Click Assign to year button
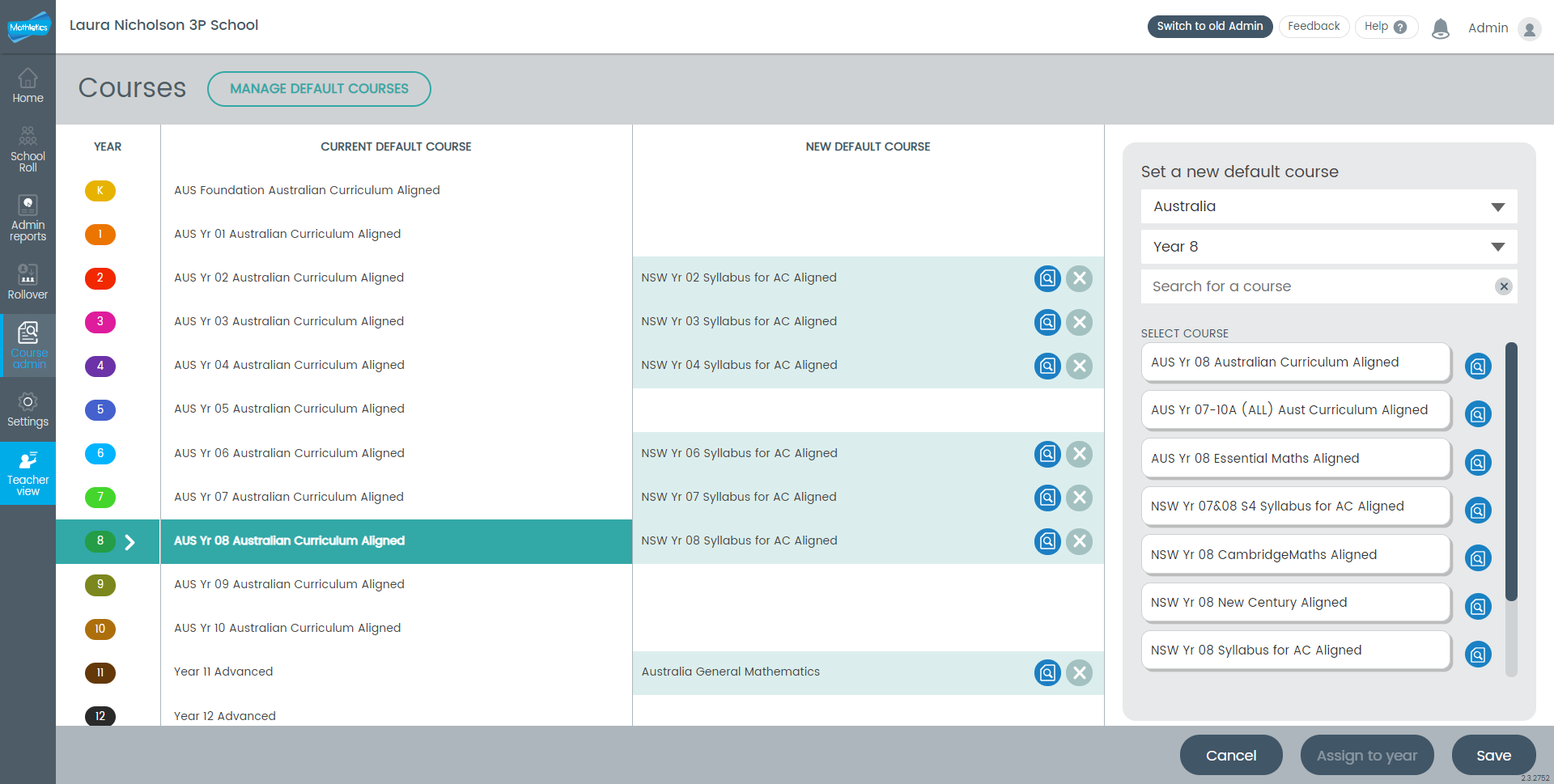The image size is (1554, 784). pos(1367,756)
